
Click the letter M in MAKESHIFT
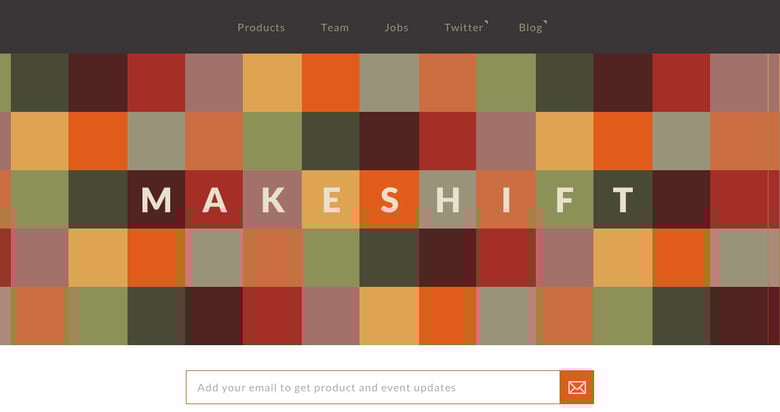(x=156, y=200)
